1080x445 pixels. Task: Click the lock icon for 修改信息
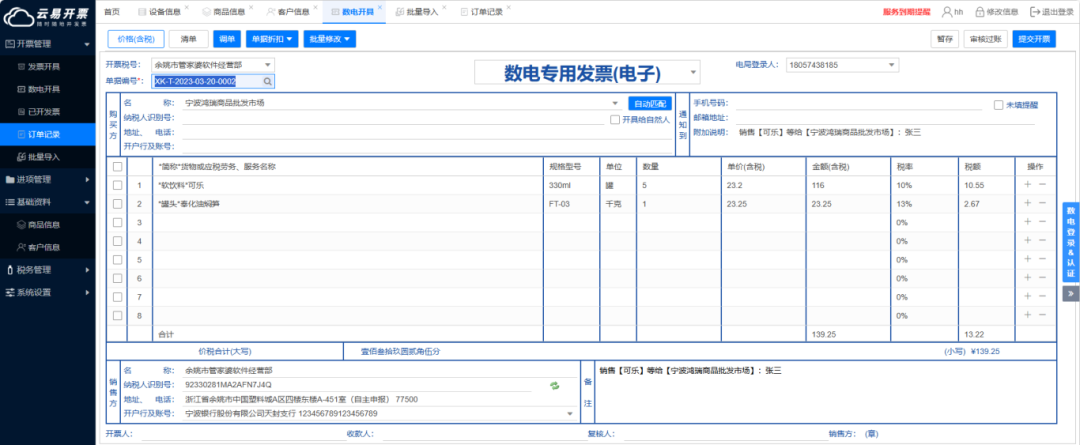pos(981,12)
